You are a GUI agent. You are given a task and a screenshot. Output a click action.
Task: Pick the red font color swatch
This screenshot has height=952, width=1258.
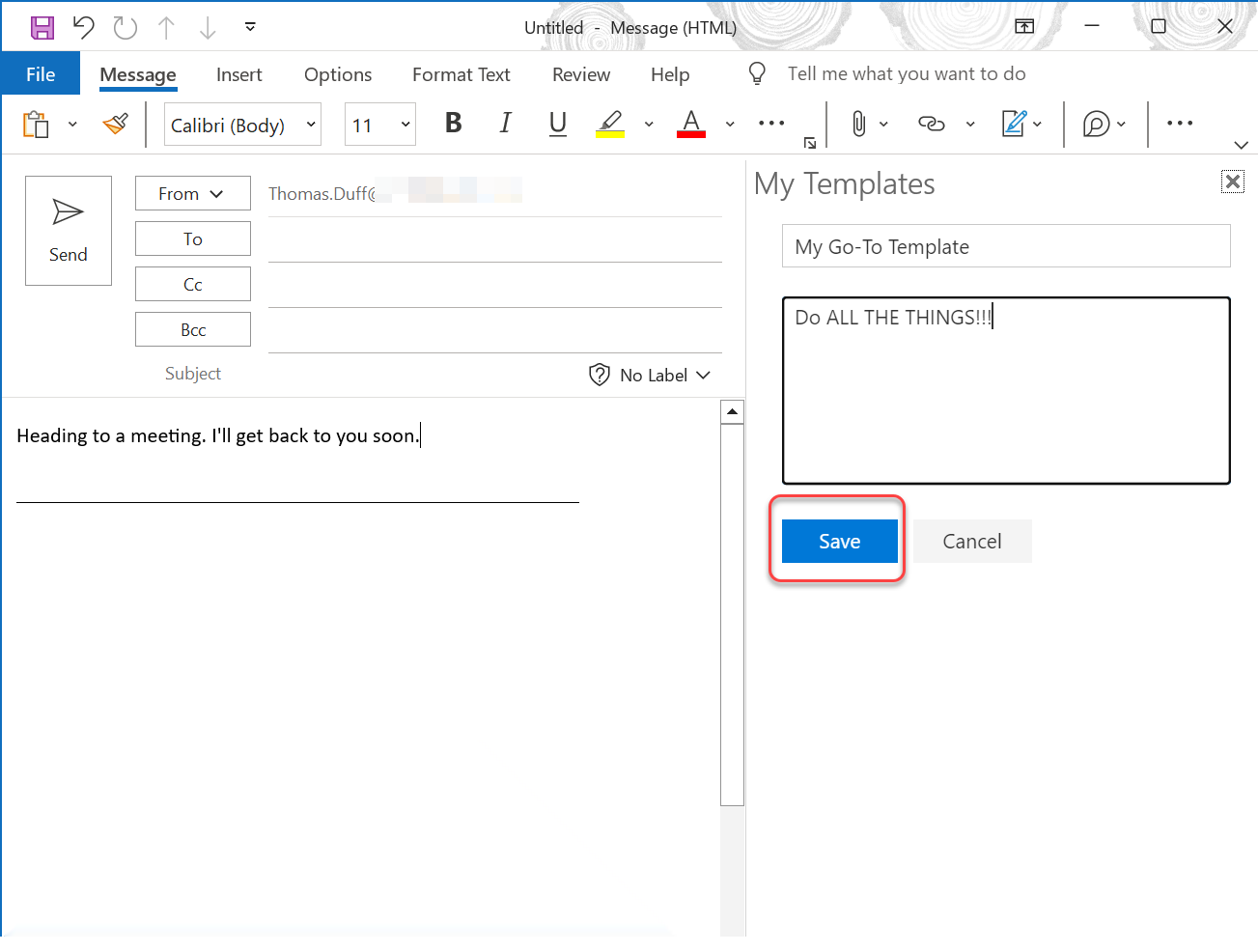690,124
